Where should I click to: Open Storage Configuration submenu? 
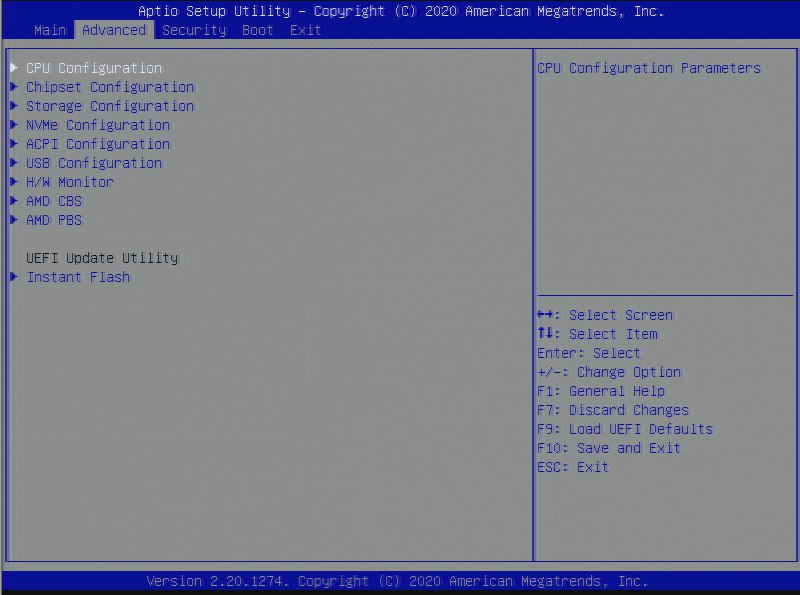click(x=110, y=106)
